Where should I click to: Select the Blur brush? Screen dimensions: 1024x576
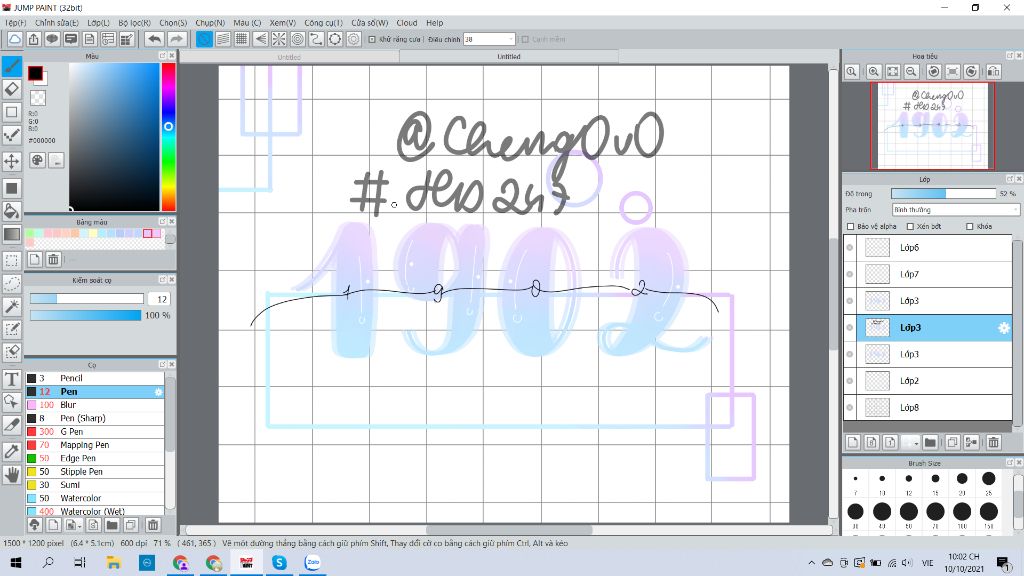click(95, 405)
